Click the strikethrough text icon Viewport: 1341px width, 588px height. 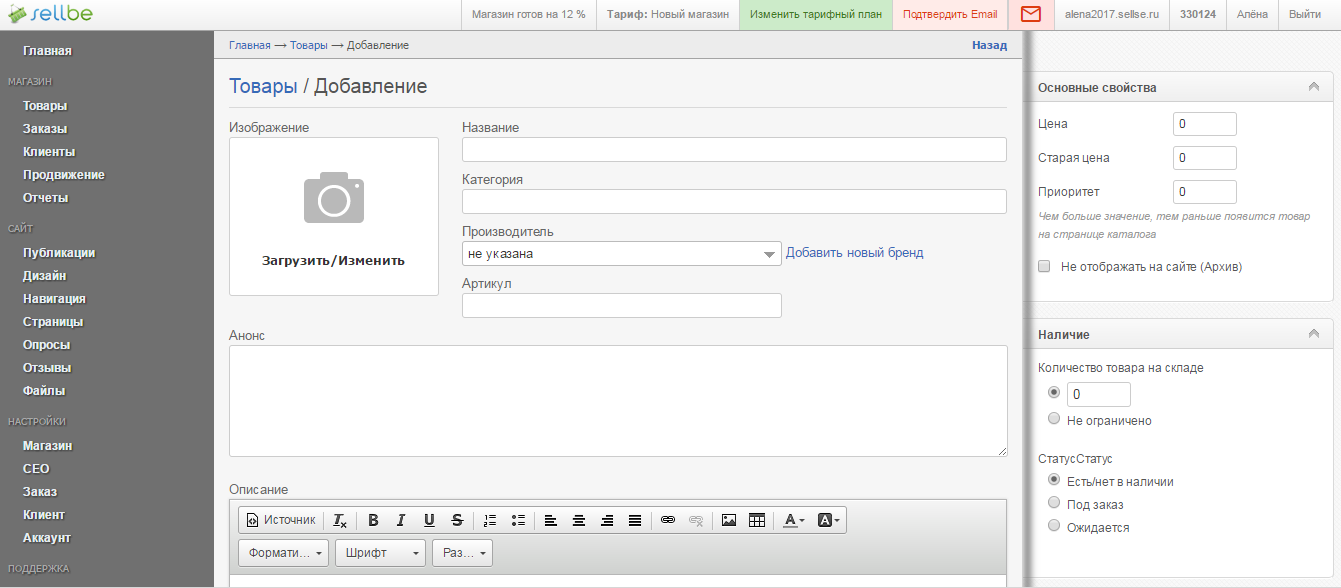pos(457,520)
